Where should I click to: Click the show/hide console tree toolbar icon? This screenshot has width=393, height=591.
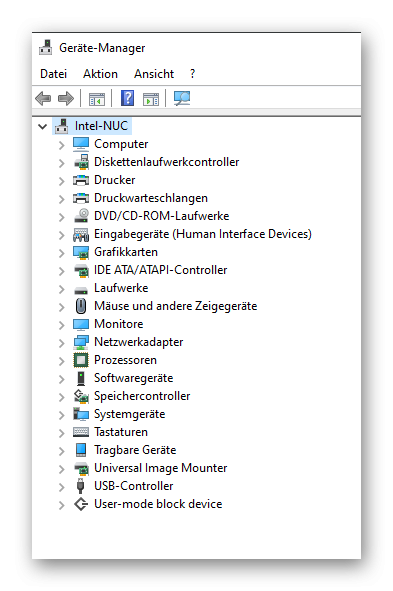(97, 99)
